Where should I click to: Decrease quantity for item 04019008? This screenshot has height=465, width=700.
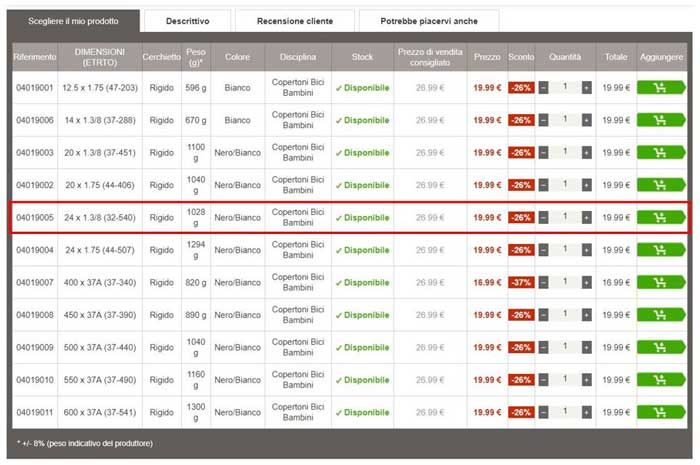point(543,315)
